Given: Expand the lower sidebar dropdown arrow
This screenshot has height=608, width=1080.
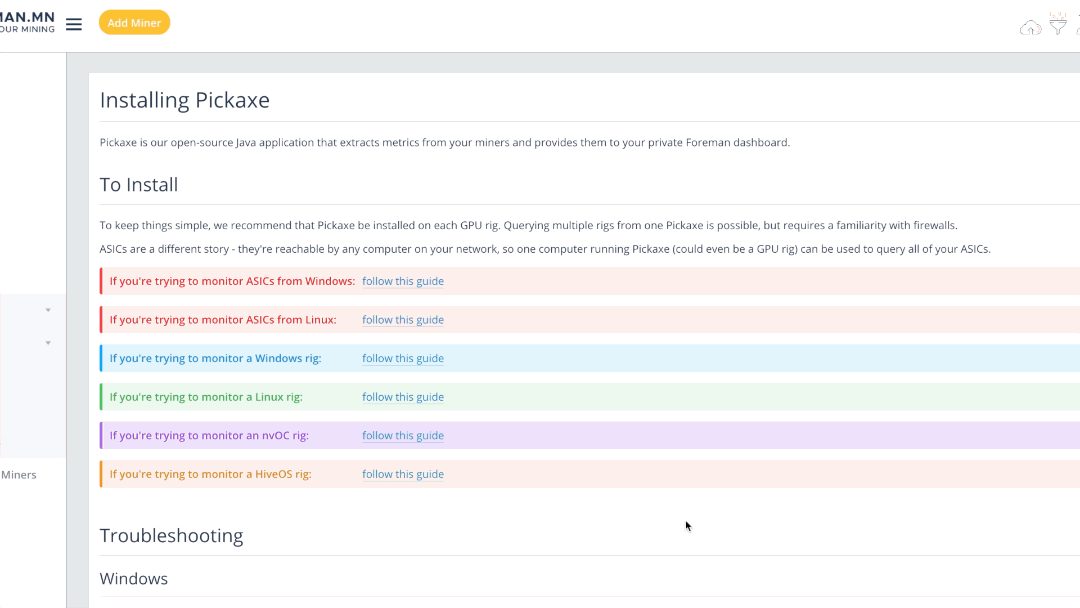Looking at the screenshot, I should [x=48, y=343].
